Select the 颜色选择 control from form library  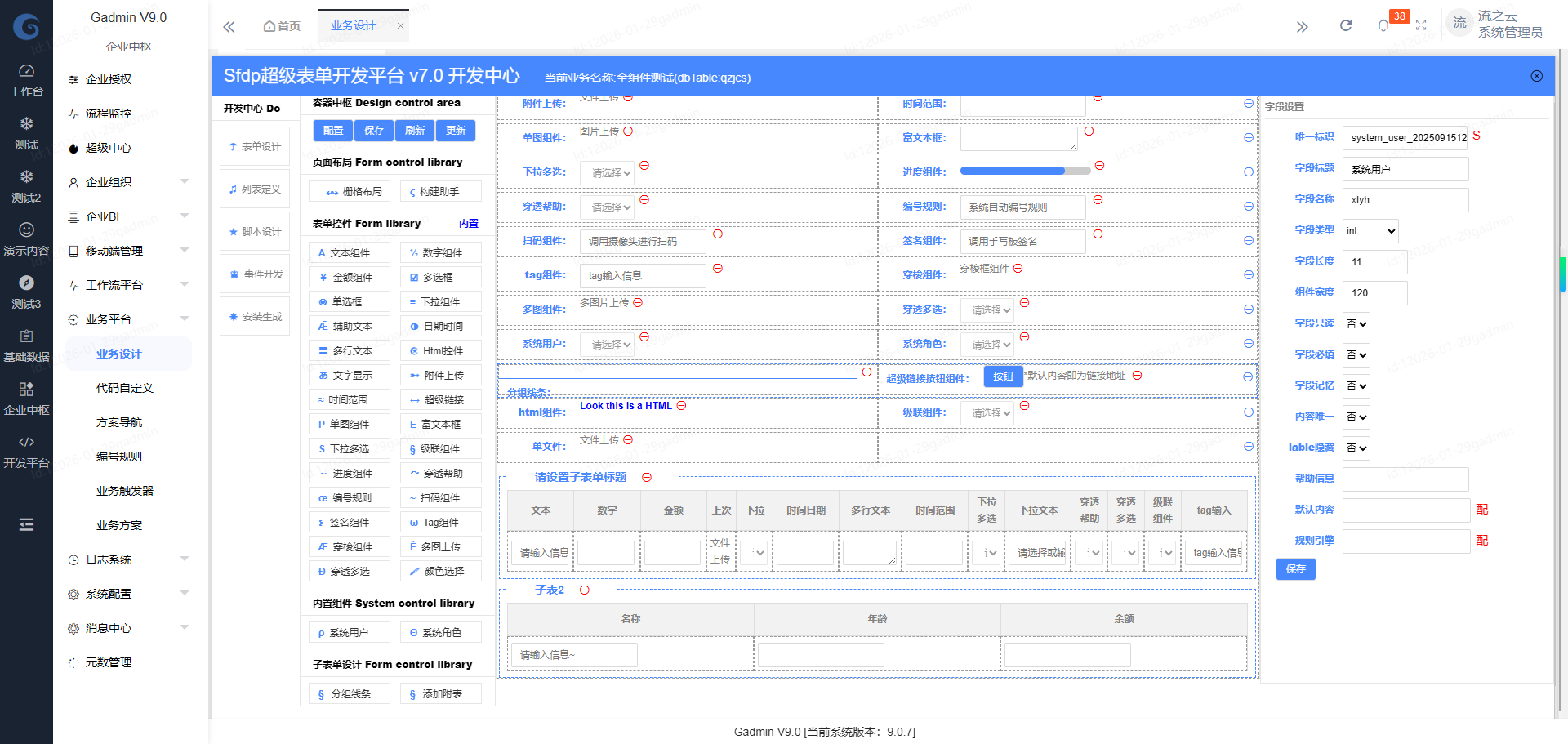(441, 572)
